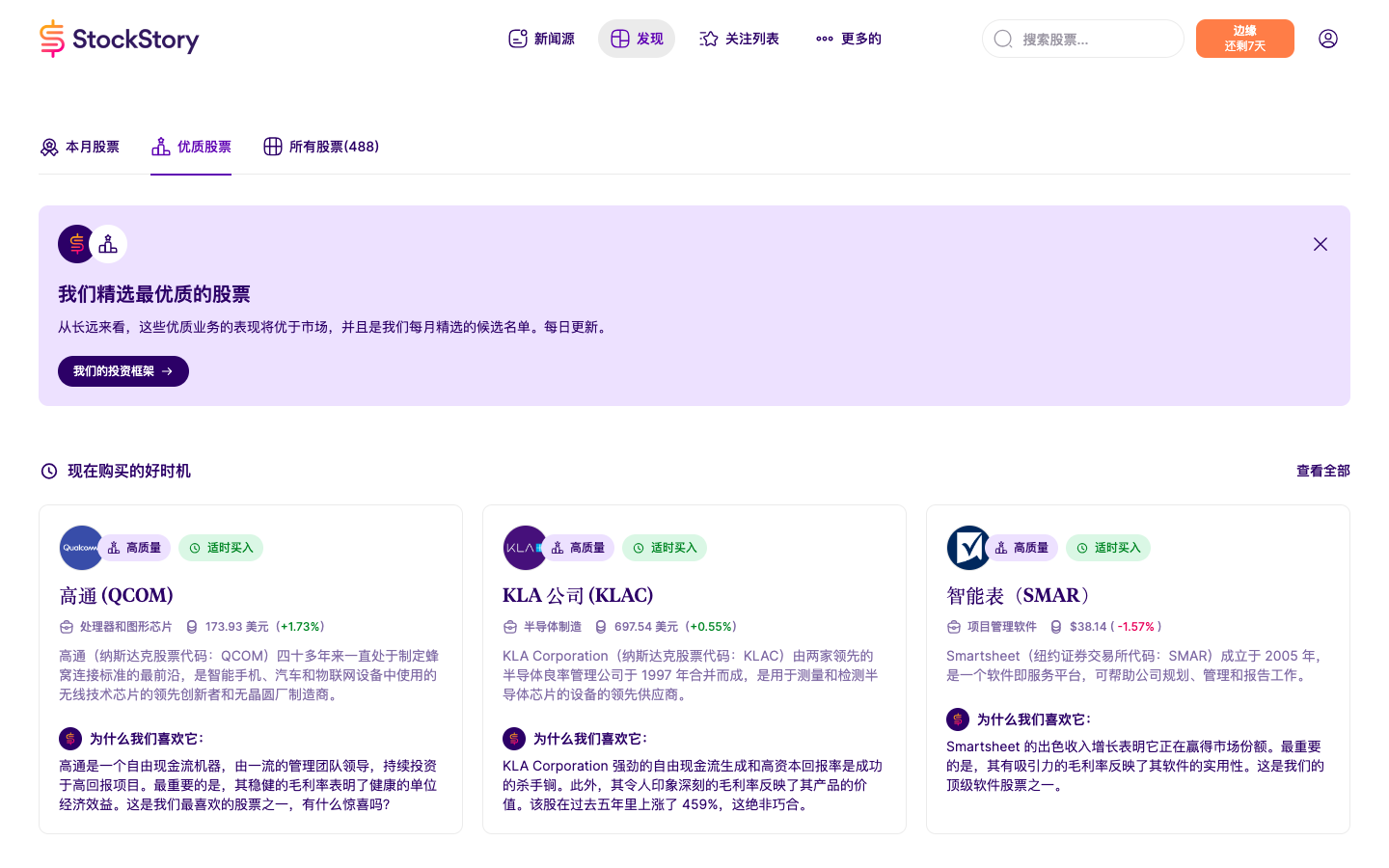
Task: Click the 我们的投资框架 button
Action: [123, 371]
